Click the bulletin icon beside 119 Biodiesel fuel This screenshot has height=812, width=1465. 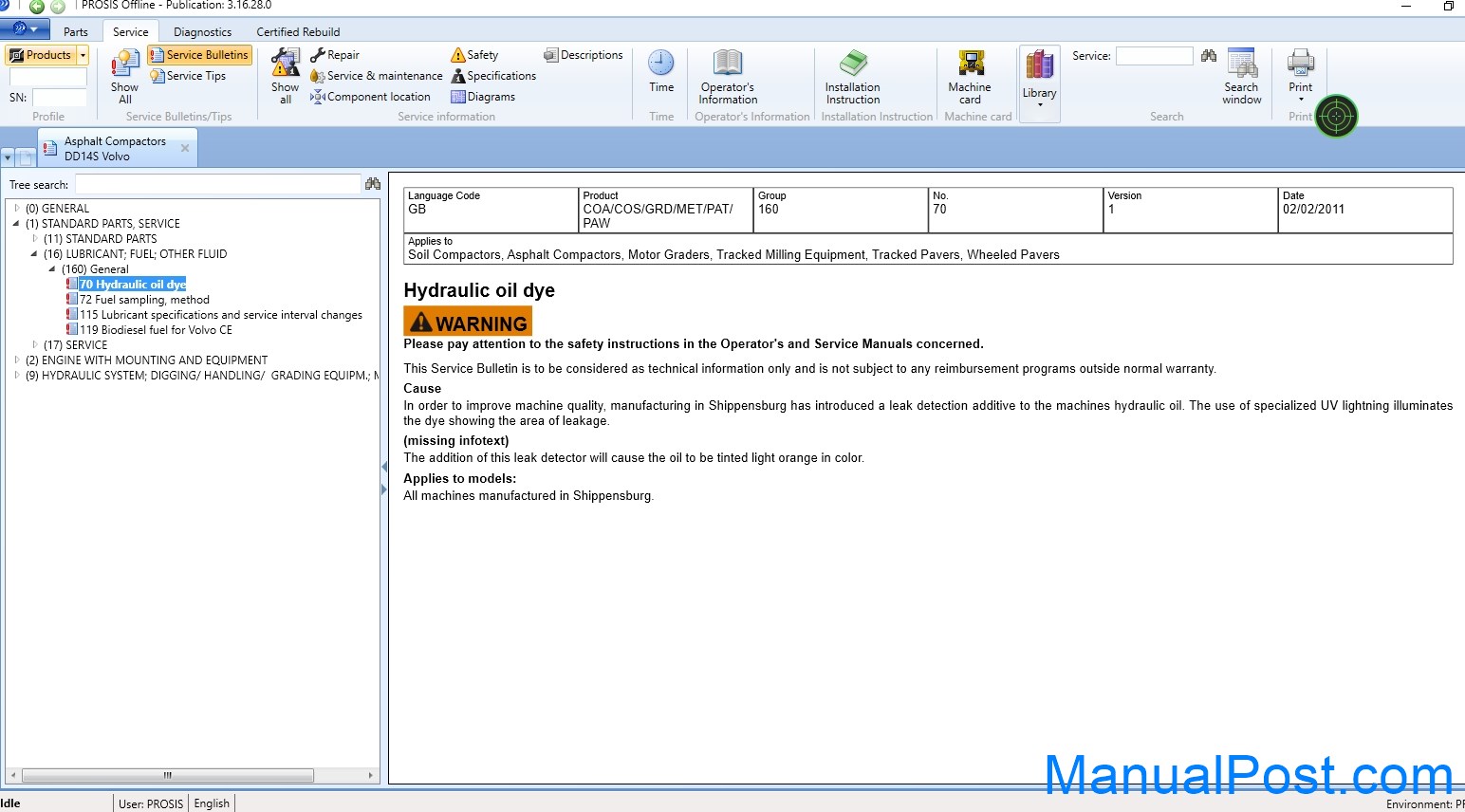point(72,330)
